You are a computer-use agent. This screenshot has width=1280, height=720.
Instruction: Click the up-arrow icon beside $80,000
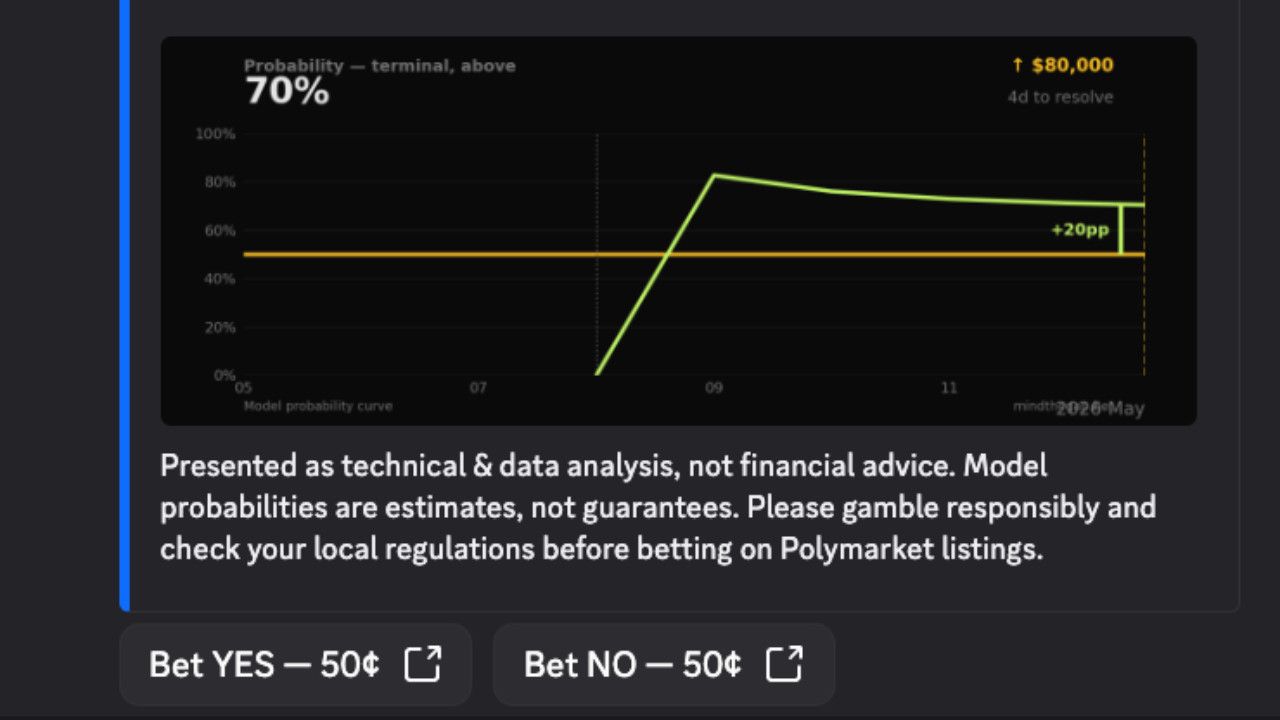1018,65
